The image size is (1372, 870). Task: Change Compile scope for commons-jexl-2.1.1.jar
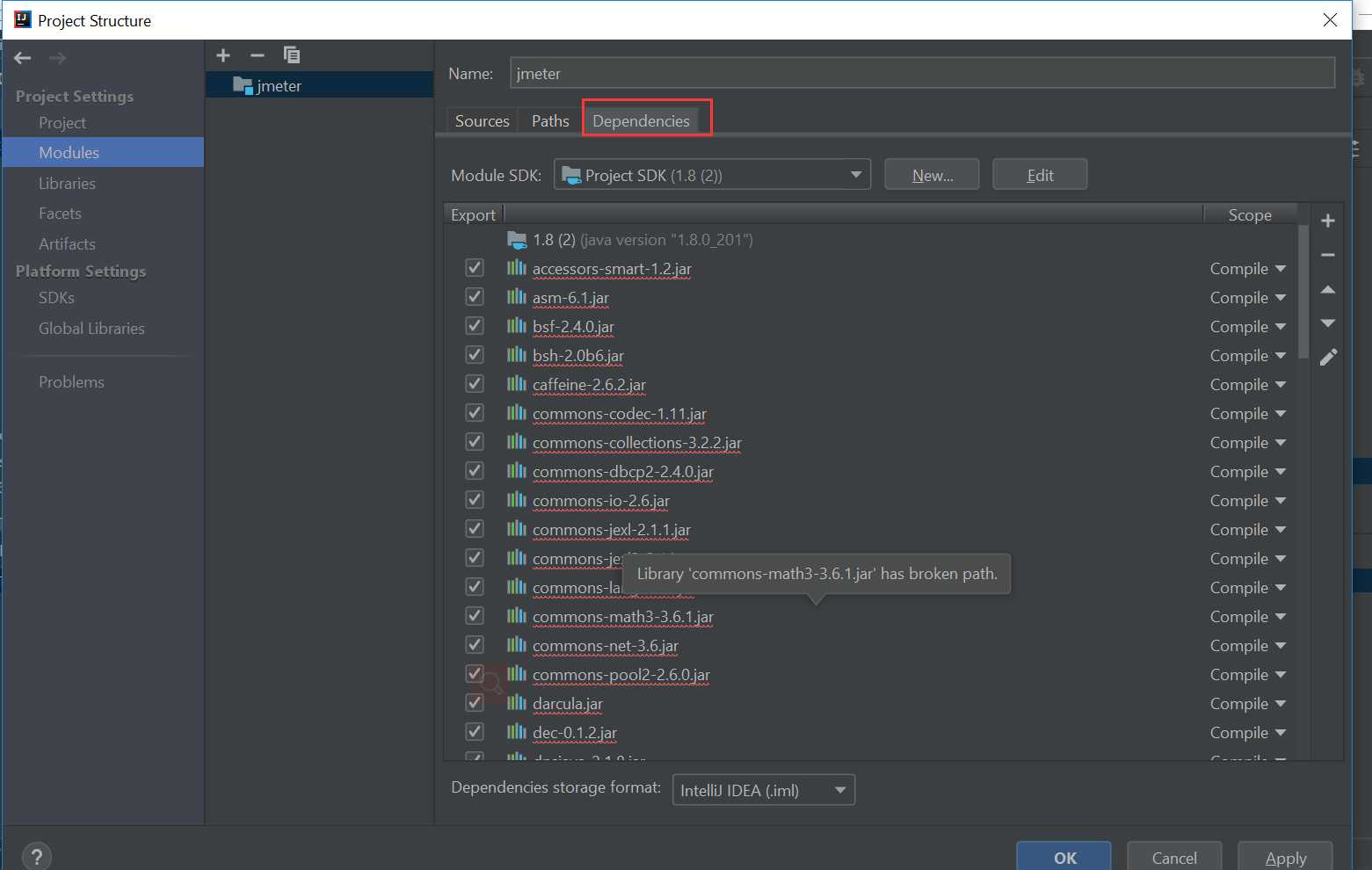click(x=1248, y=530)
